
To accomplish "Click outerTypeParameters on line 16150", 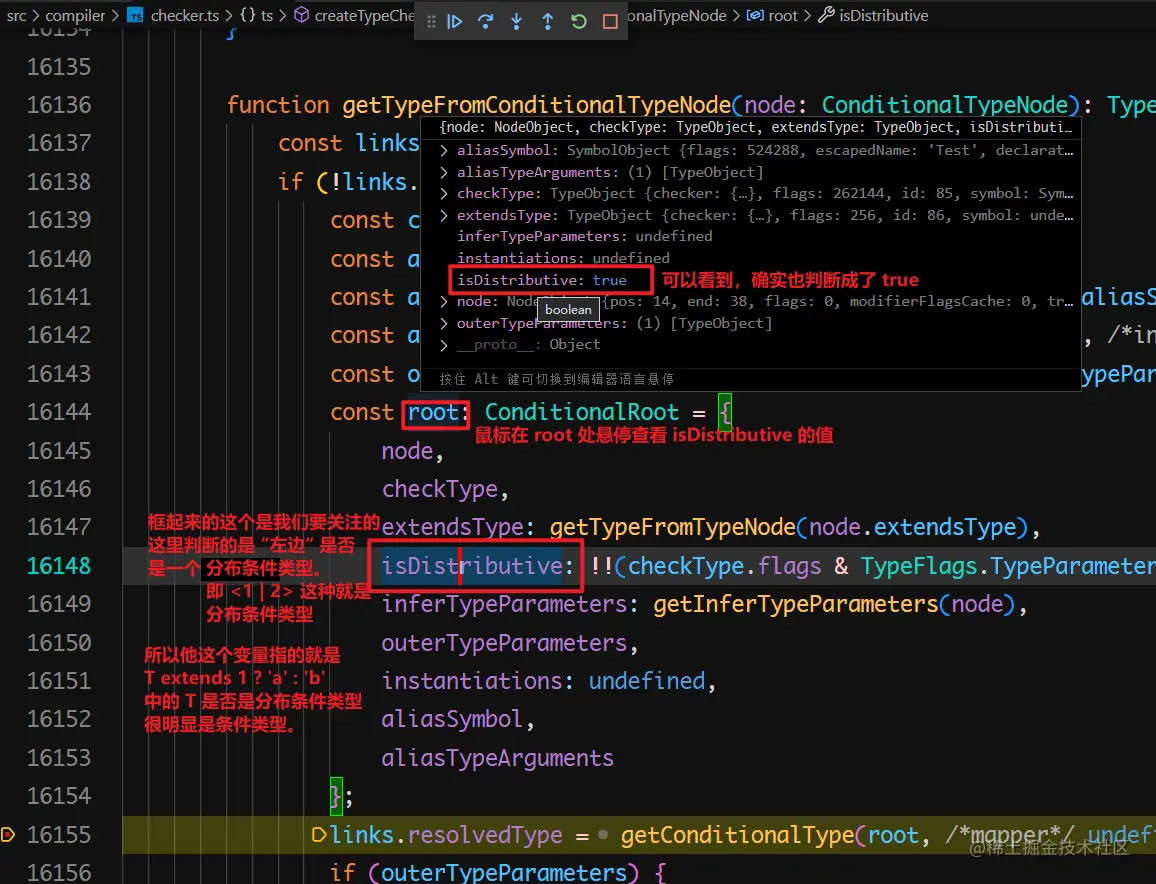I will tap(504, 644).
